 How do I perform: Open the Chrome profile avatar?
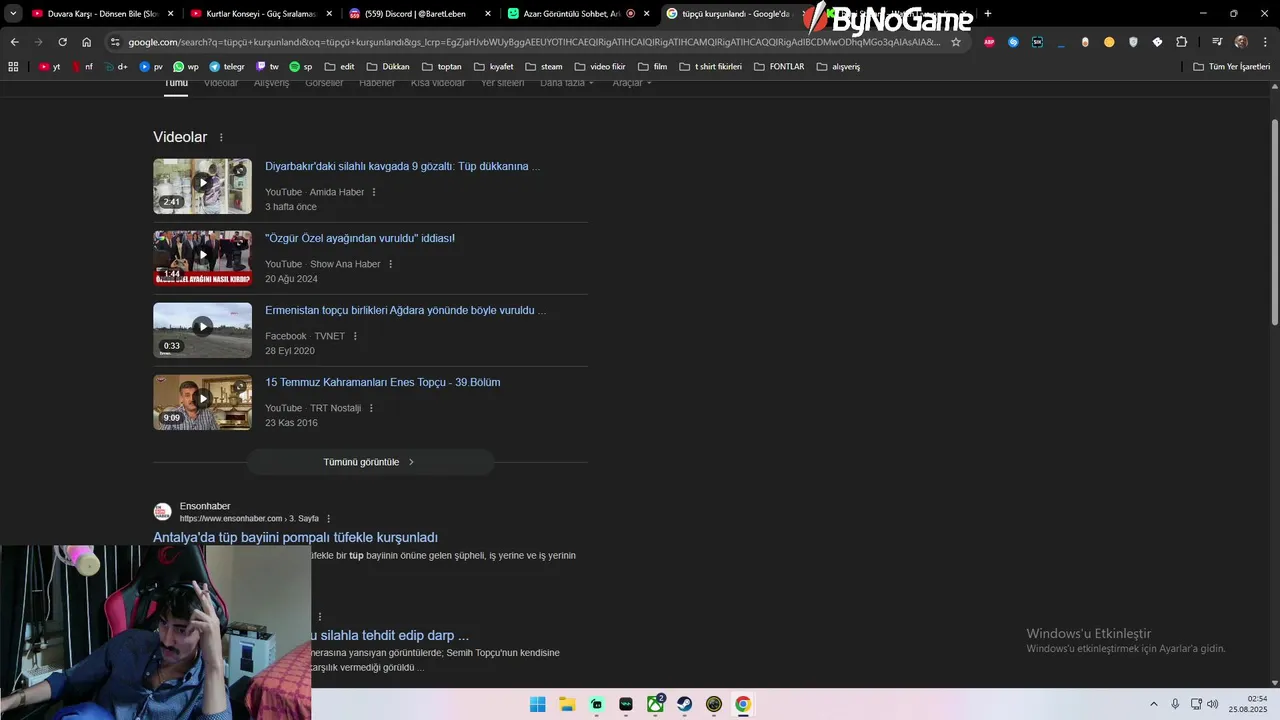click(x=1241, y=42)
